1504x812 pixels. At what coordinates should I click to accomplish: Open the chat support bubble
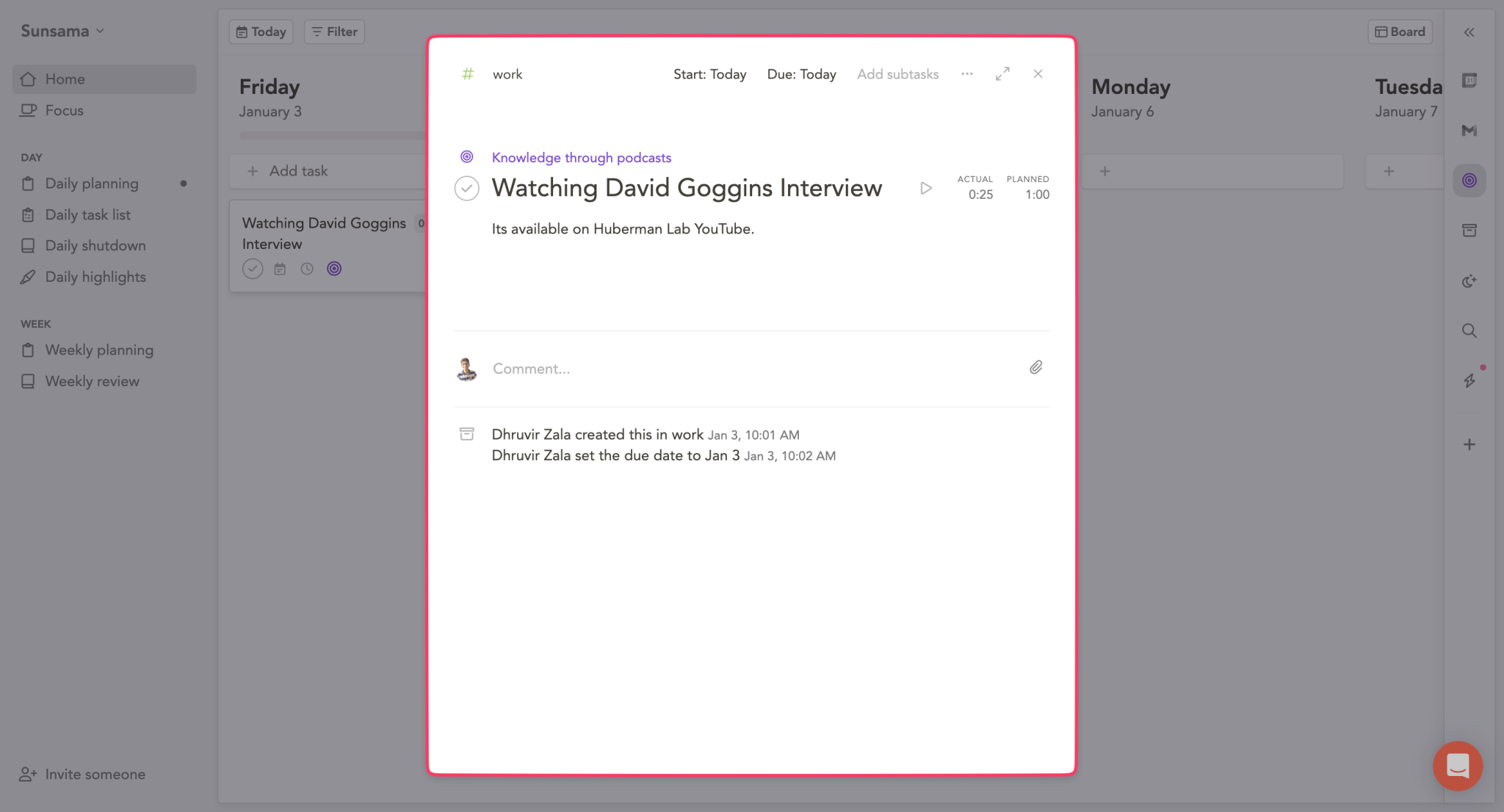coord(1457,766)
